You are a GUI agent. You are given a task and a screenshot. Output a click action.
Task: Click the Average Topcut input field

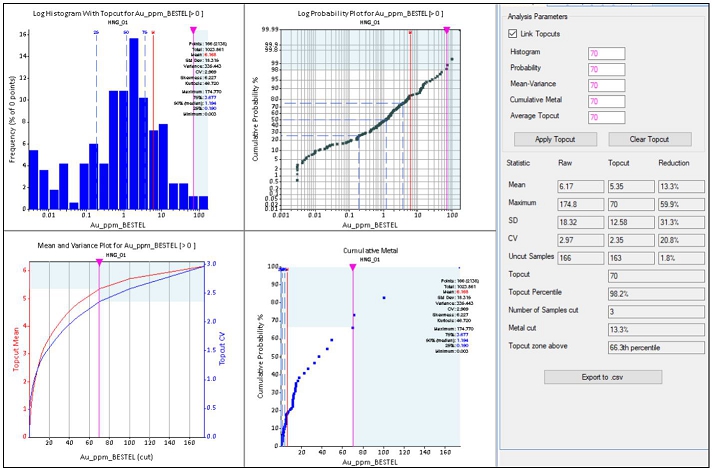pyautogui.click(x=606, y=117)
